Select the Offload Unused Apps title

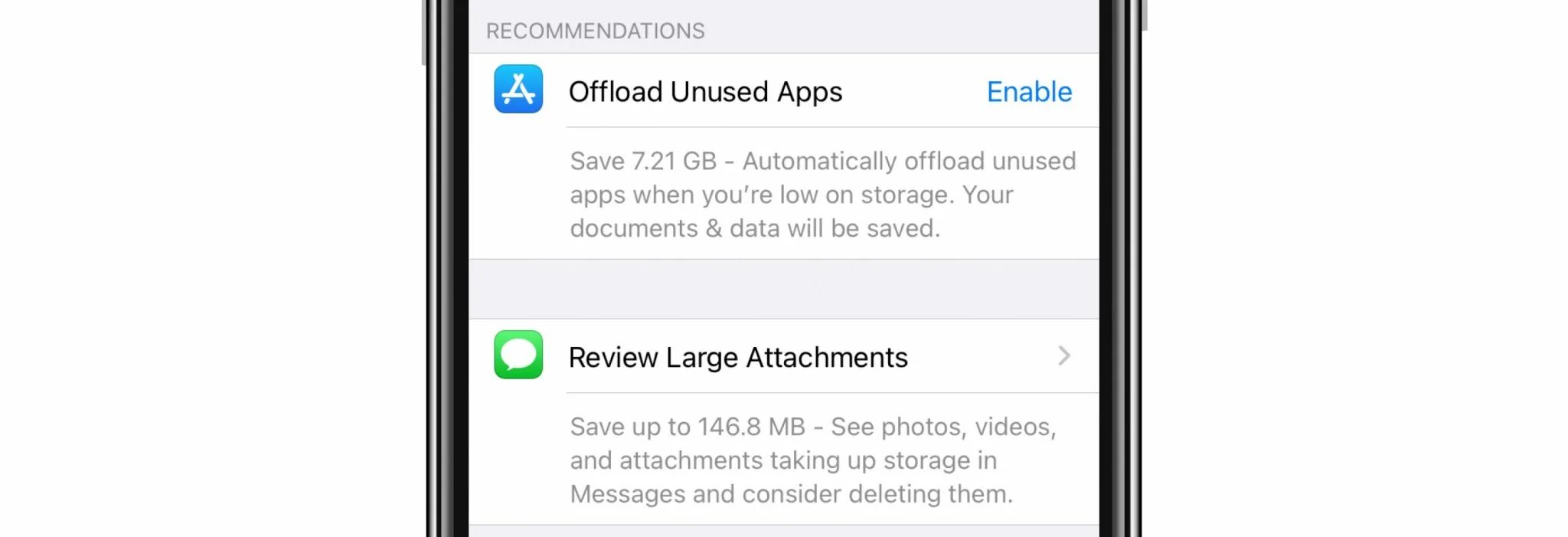tap(705, 92)
